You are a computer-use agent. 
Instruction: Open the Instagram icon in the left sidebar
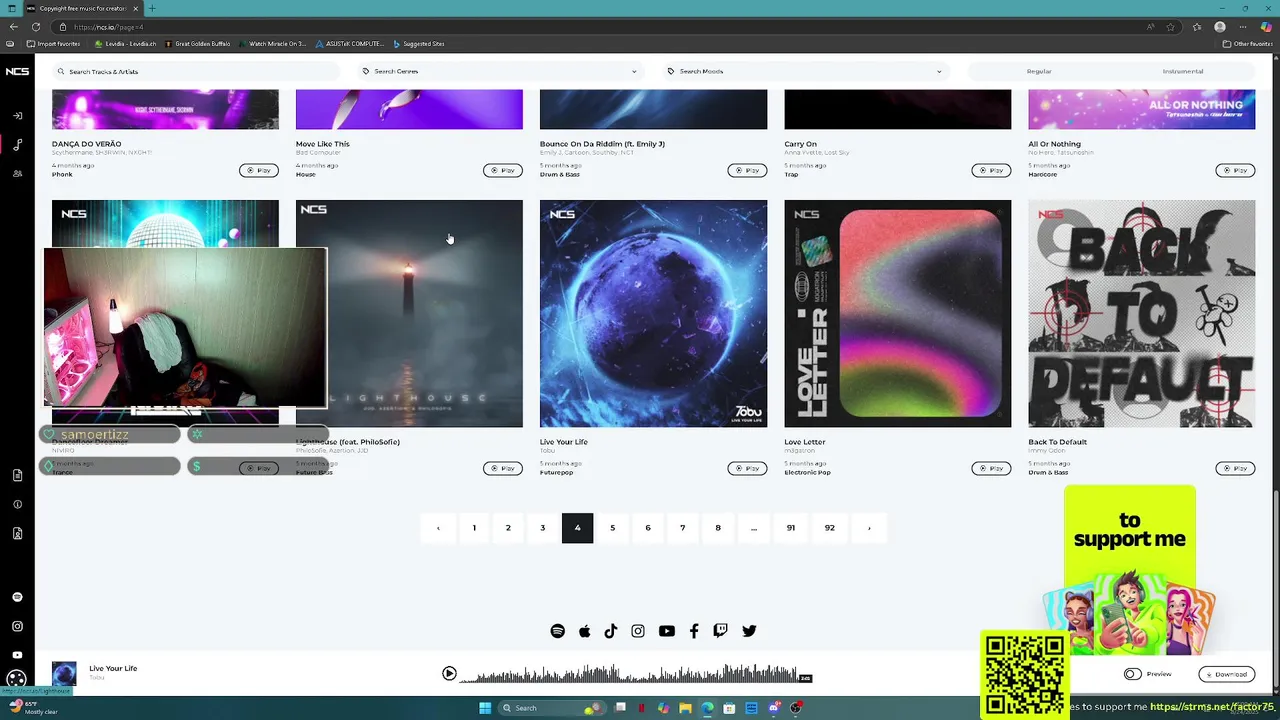[x=17, y=626]
